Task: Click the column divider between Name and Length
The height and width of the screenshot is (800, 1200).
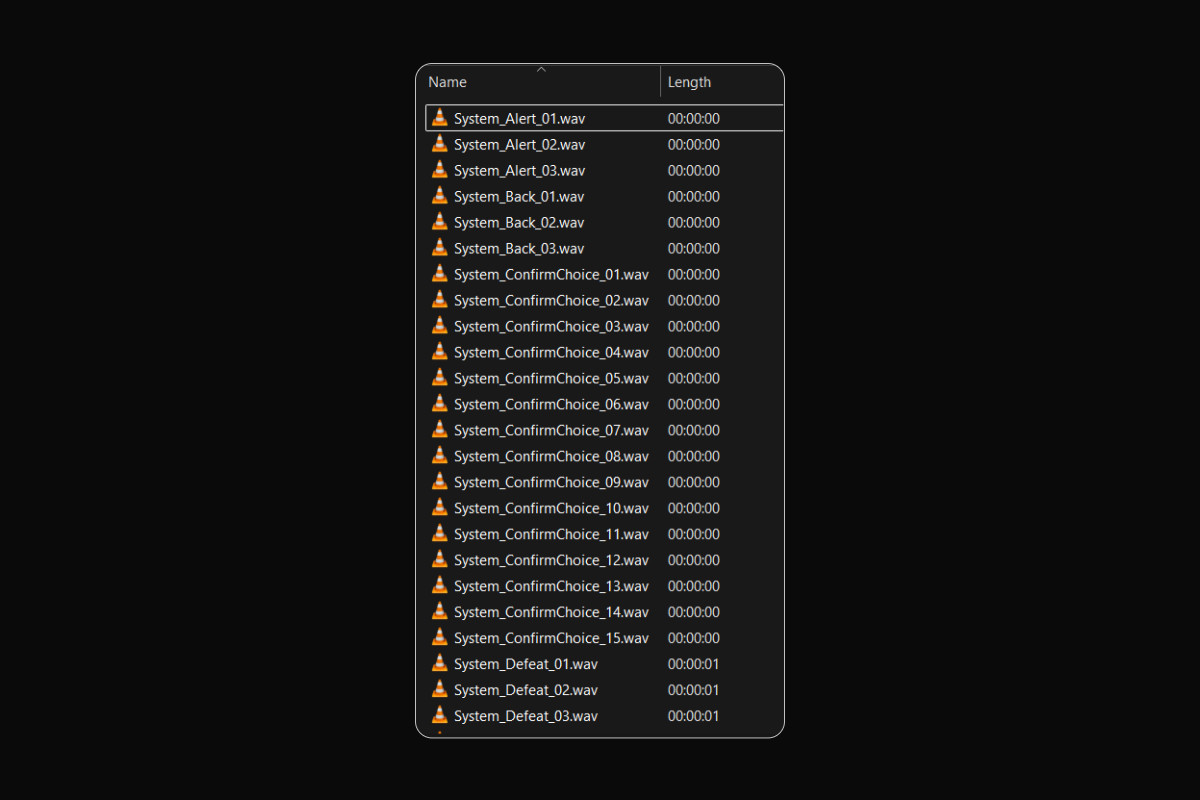Action: [661, 82]
